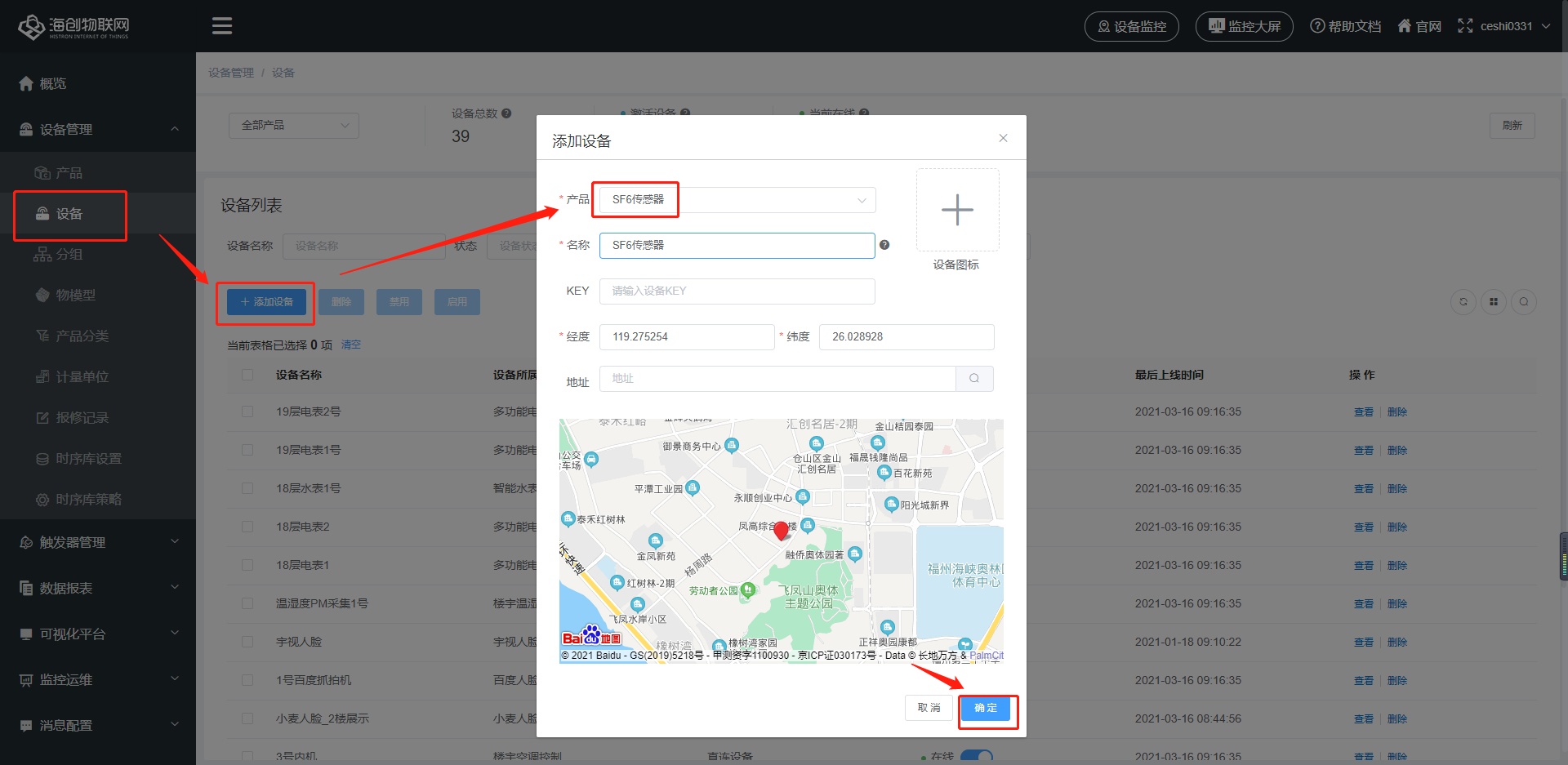Image resolution: width=1568 pixels, height=765 pixels.
Task: Open the ceshi0331 user dropdown
Action: [1515, 26]
